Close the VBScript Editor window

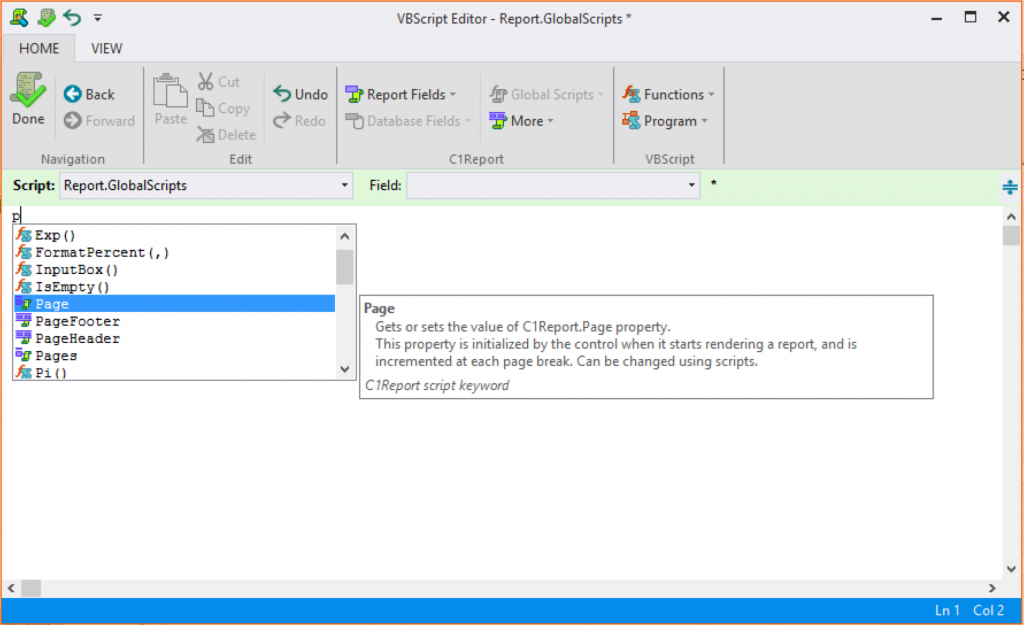(1004, 18)
